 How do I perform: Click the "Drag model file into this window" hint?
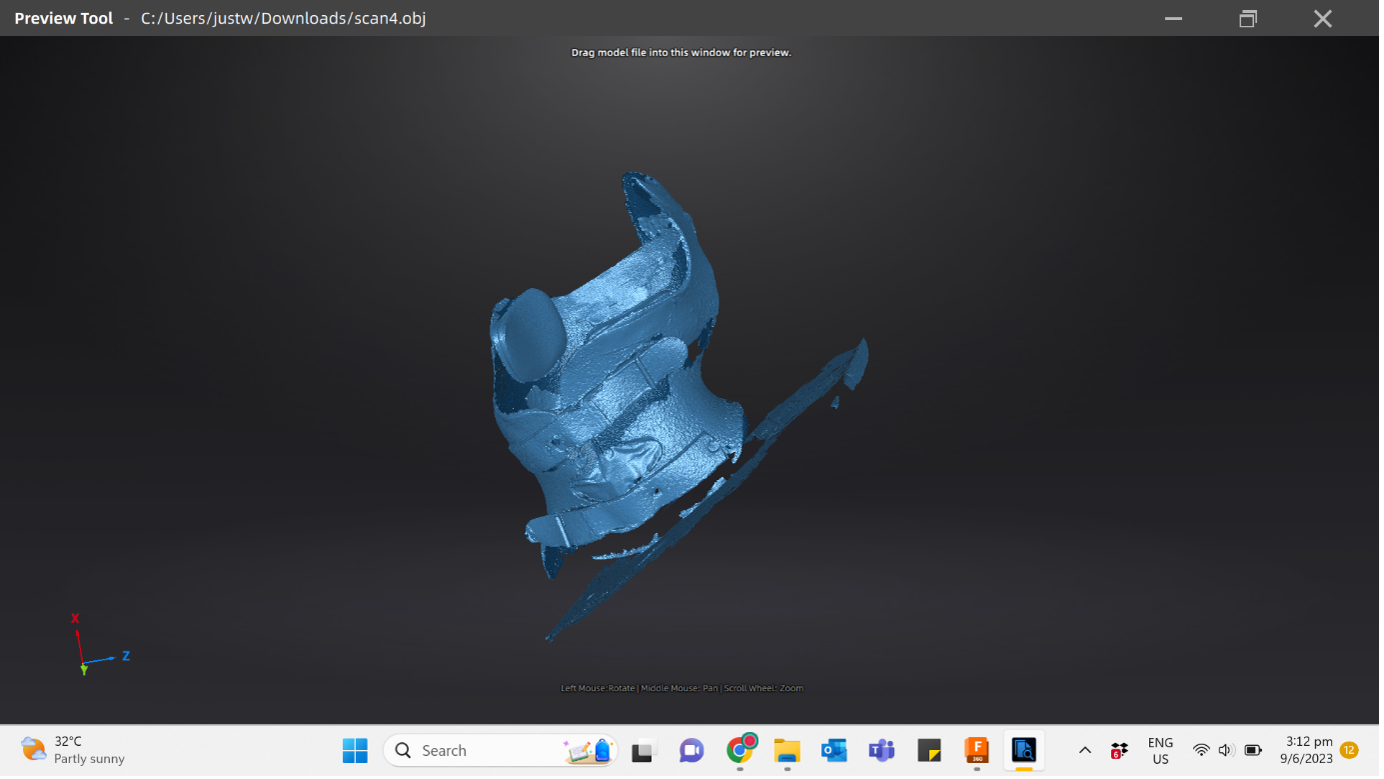pyautogui.click(x=683, y=52)
